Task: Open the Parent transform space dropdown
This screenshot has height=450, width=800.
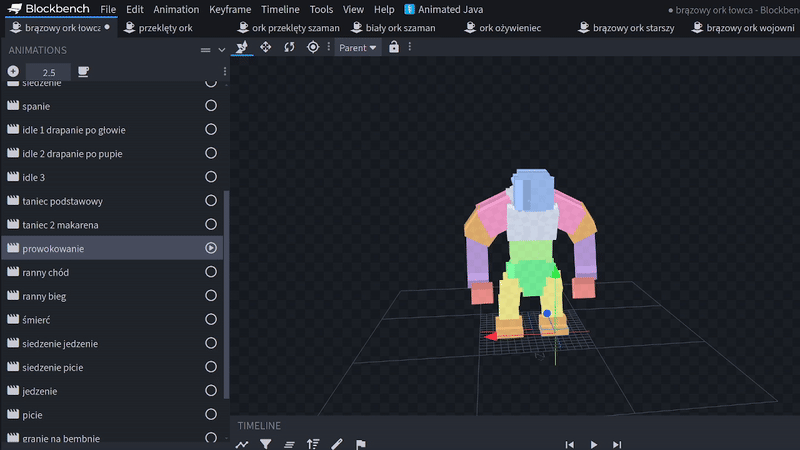Action: point(358,47)
